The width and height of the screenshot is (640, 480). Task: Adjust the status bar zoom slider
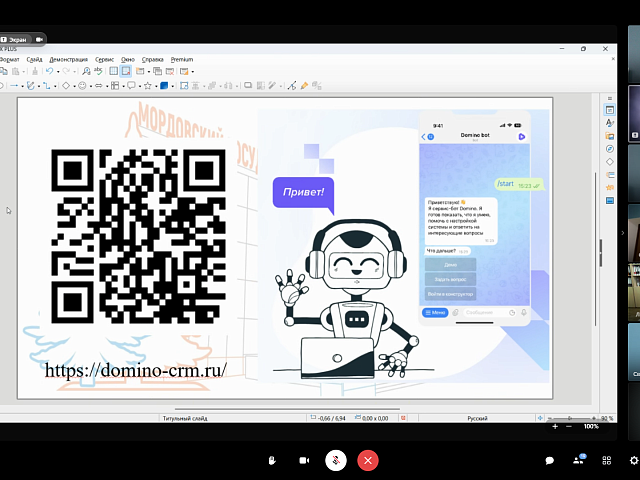click(570, 418)
